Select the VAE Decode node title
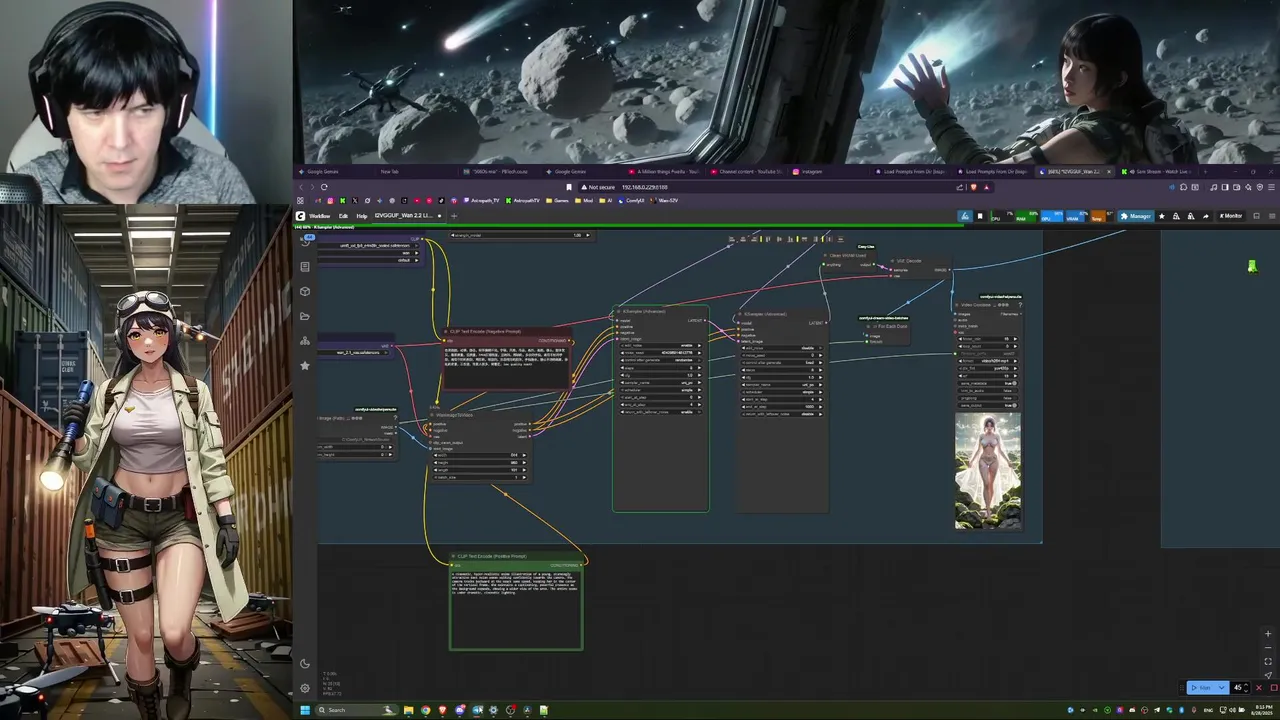The image size is (1280, 720). [909, 261]
